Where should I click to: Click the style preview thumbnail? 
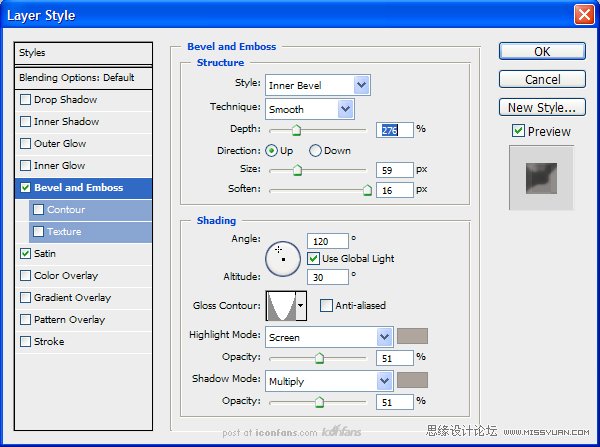(x=541, y=178)
